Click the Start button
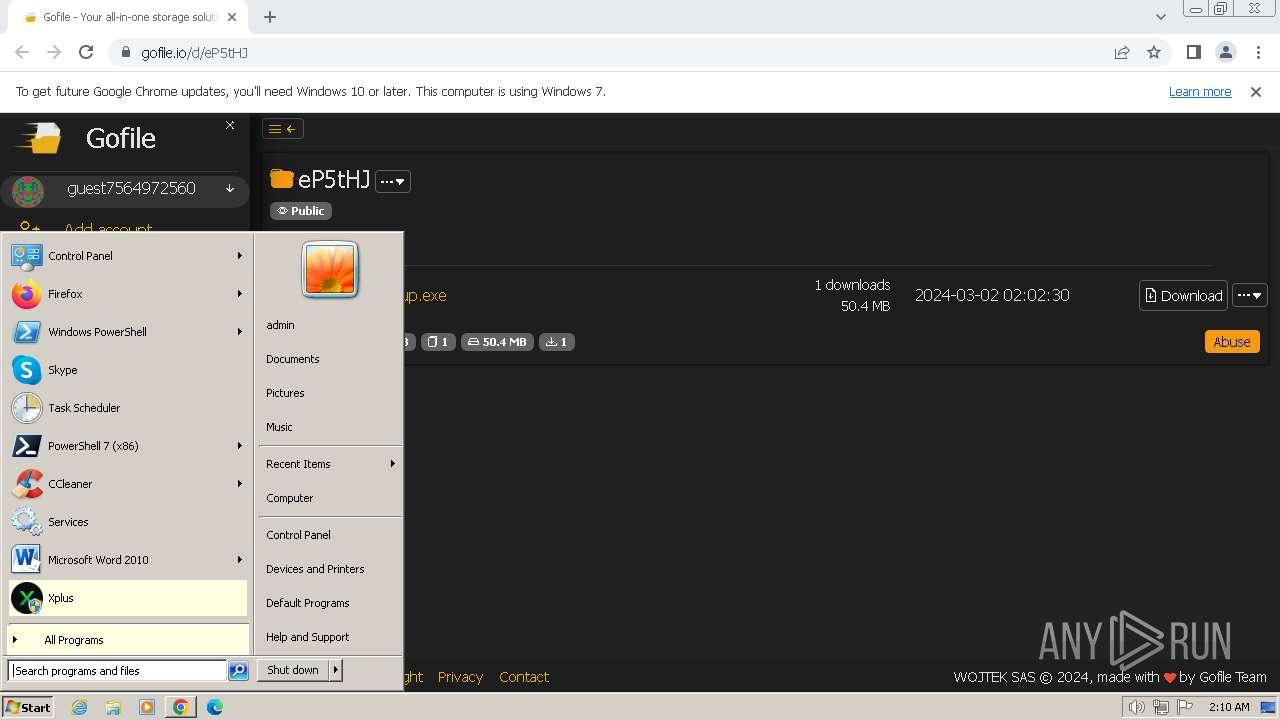The image size is (1280, 720). tap(27, 707)
